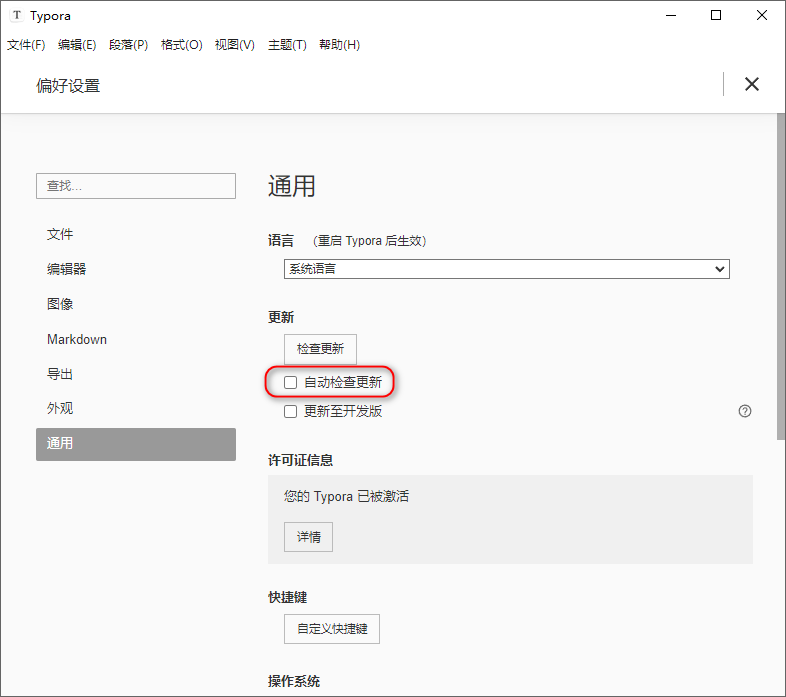This screenshot has width=786, height=697.
Task: Open the 编辑(E) menu
Action: point(77,45)
